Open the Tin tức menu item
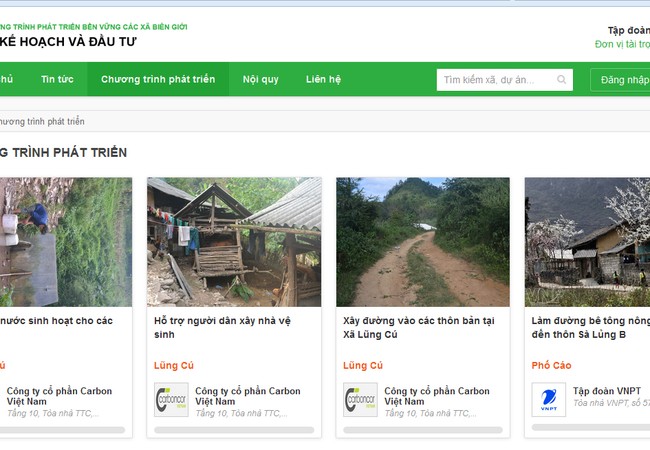This screenshot has height=450, width=650. tap(57, 79)
